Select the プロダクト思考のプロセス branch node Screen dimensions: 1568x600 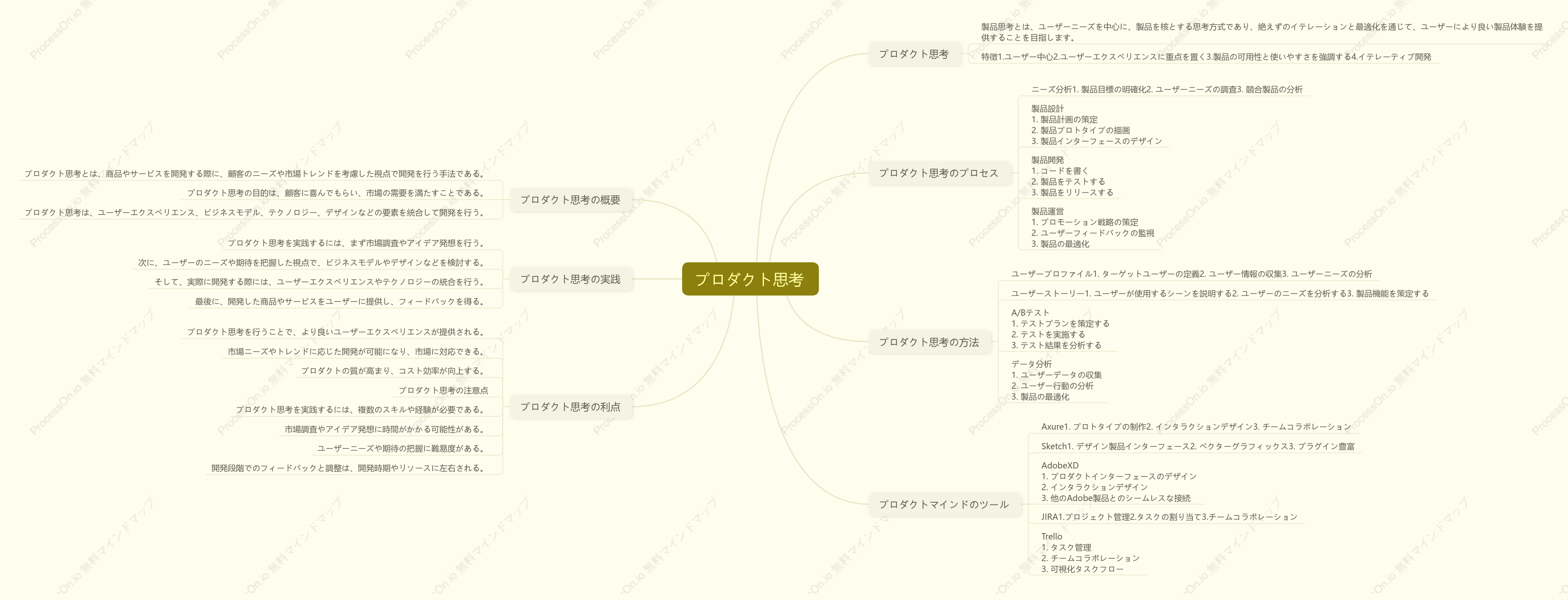(x=939, y=173)
